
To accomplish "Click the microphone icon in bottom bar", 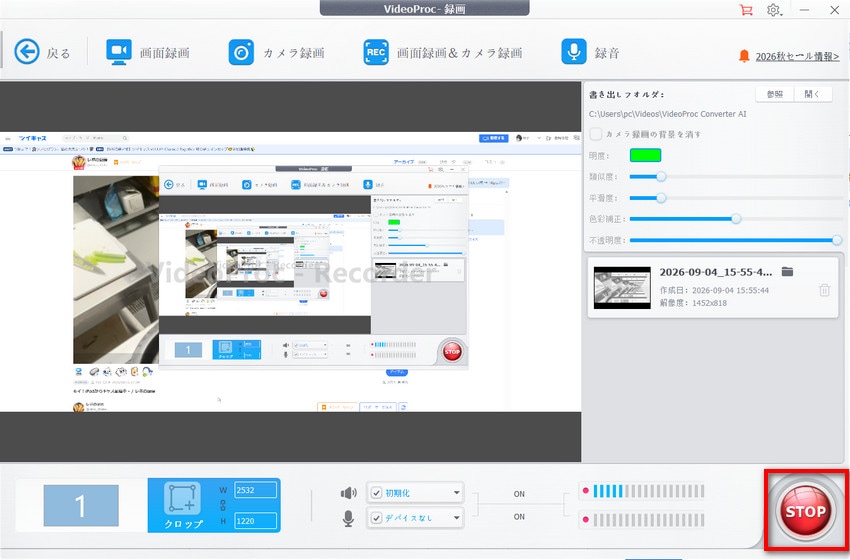I will pyautogui.click(x=348, y=518).
